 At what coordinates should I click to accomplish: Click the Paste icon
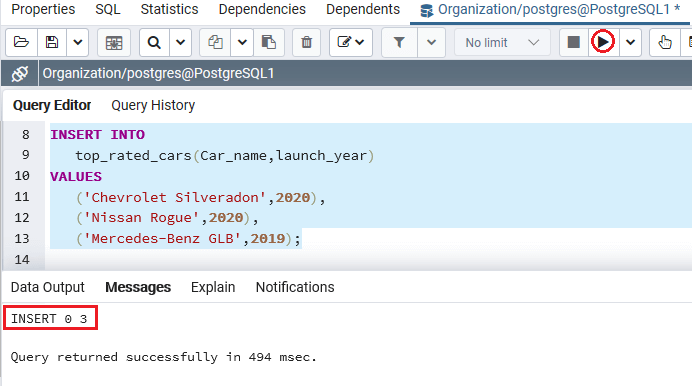point(268,42)
